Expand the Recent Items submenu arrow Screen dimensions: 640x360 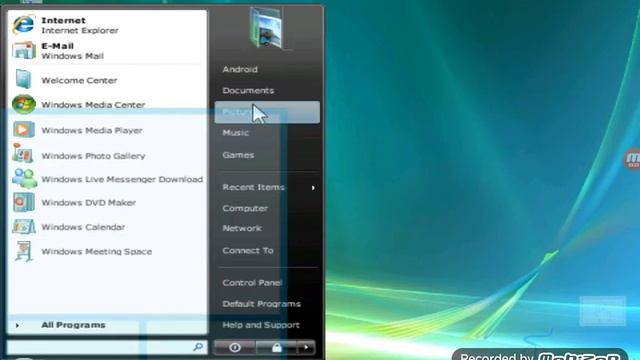click(313, 188)
